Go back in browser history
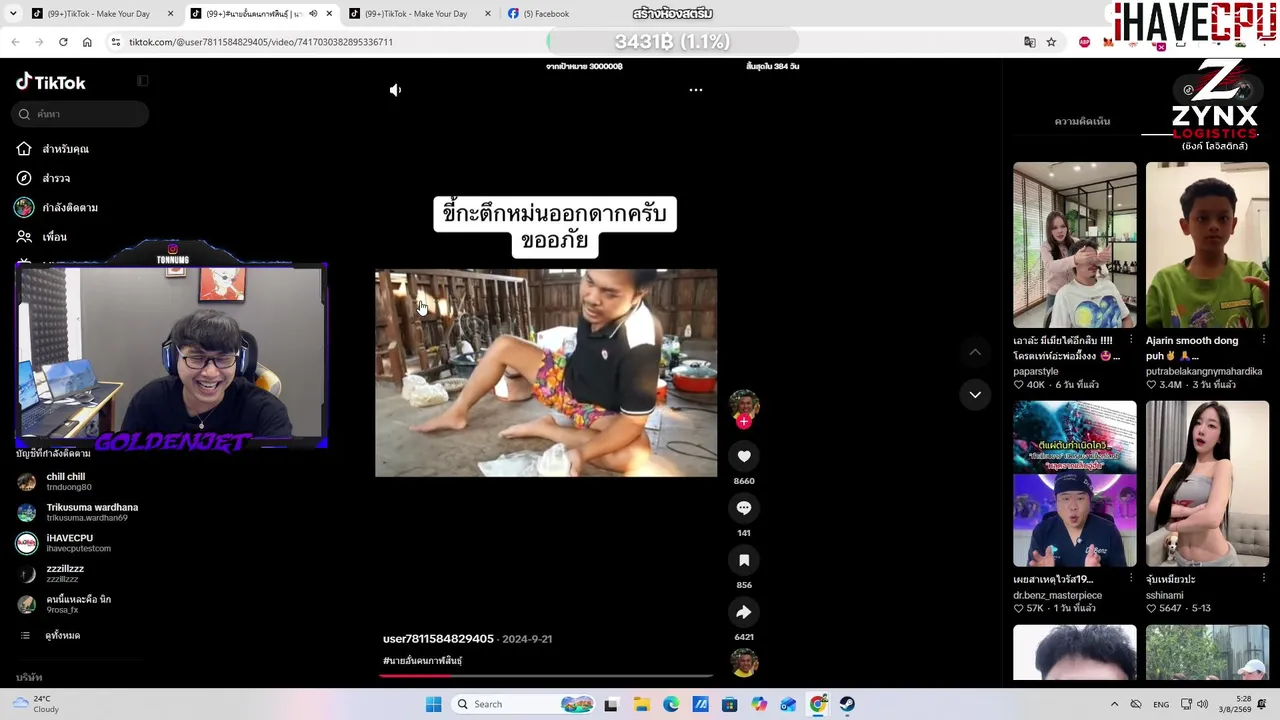 (x=15, y=42)
